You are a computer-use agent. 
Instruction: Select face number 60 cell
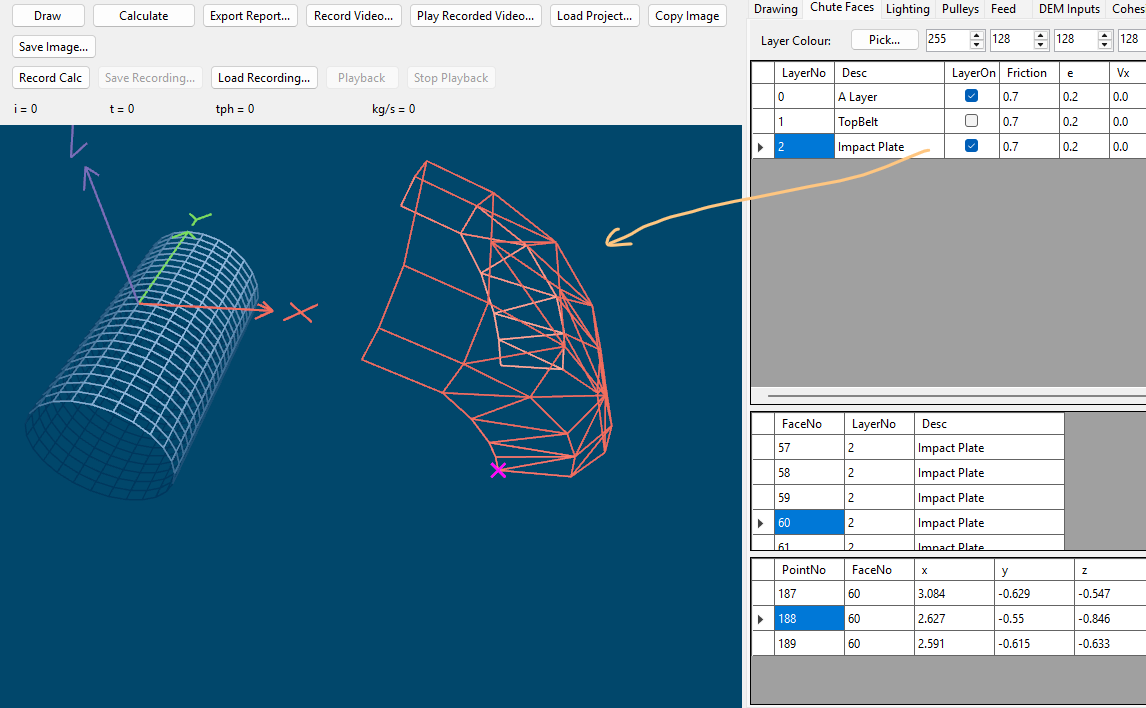[809, 522]
